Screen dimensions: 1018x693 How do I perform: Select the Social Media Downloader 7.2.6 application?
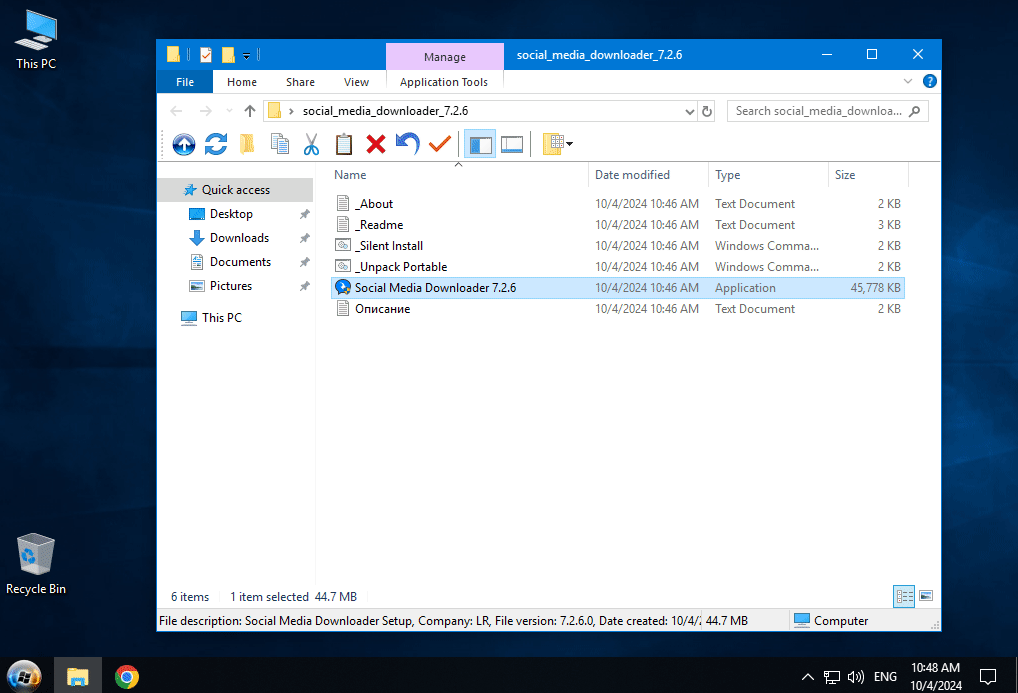coord(618,288)
